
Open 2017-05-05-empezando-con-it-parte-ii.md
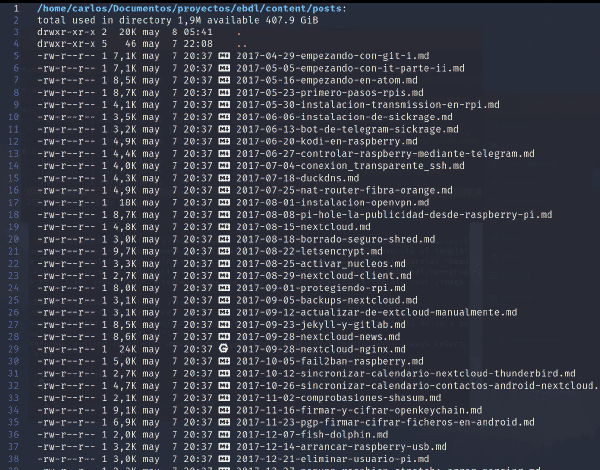(350, 68)
